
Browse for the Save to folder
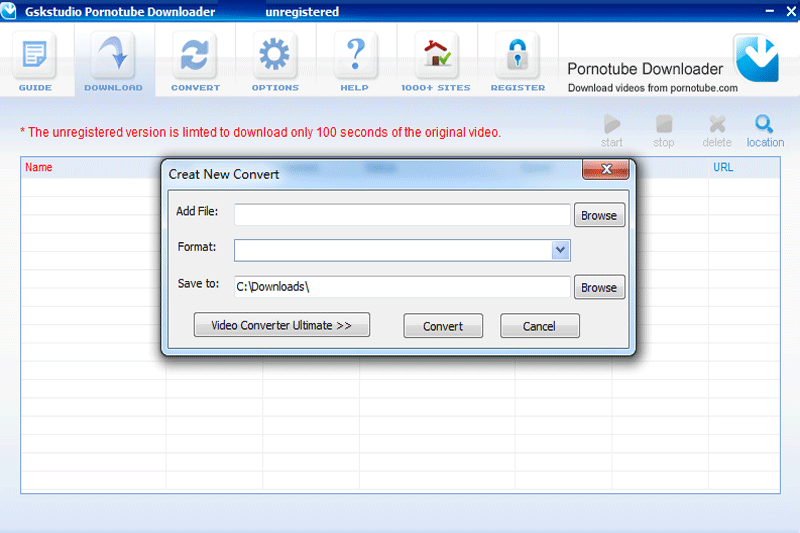click(599, 287)
